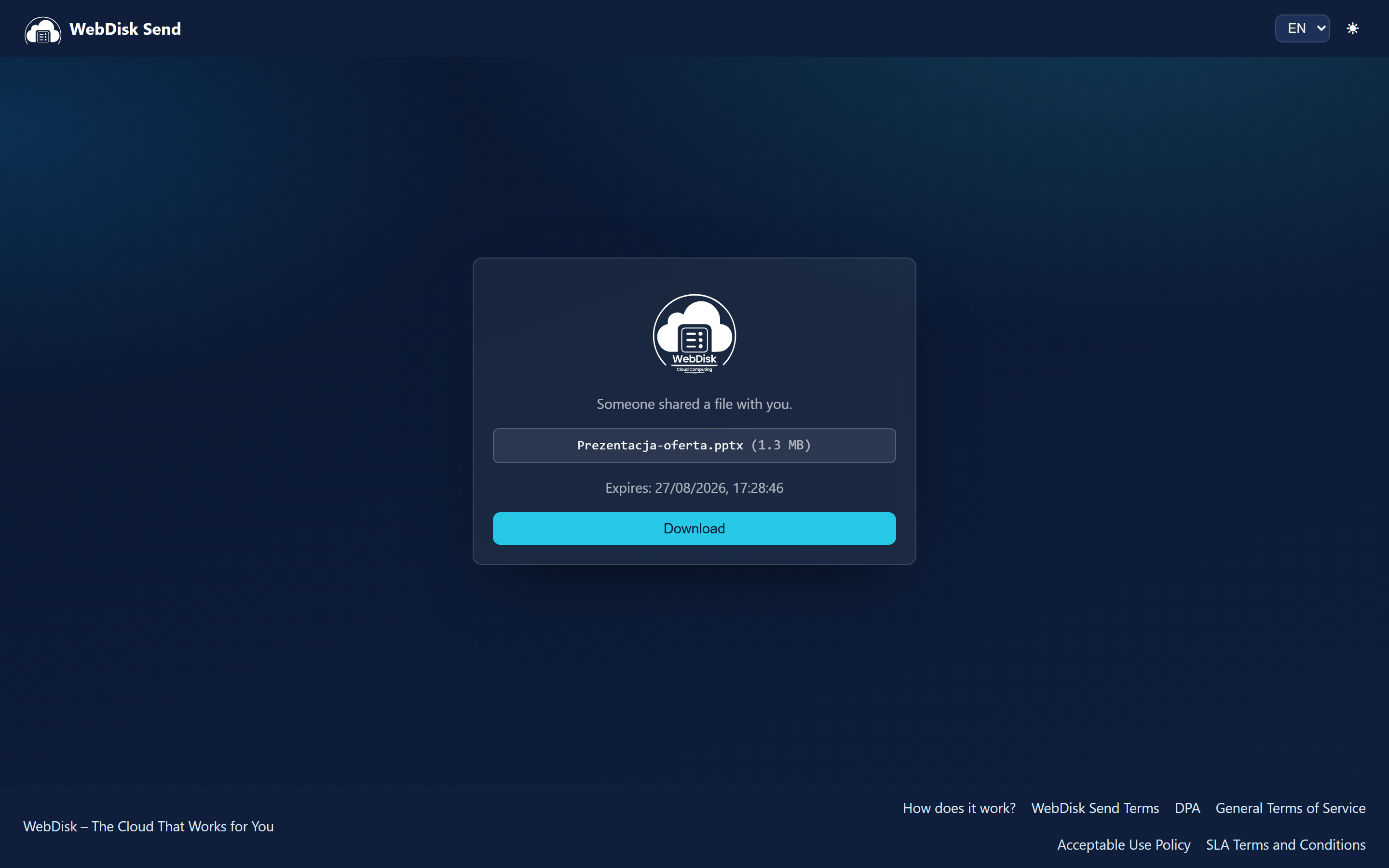Open Acceptable Use Policy link
Screen dimensions: 1389x868
1123,844
